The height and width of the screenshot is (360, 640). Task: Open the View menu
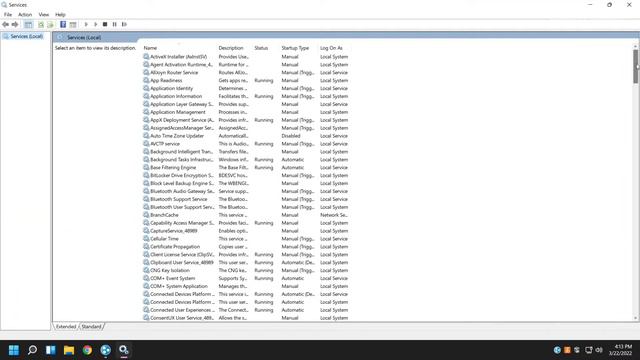click(44, 14)
